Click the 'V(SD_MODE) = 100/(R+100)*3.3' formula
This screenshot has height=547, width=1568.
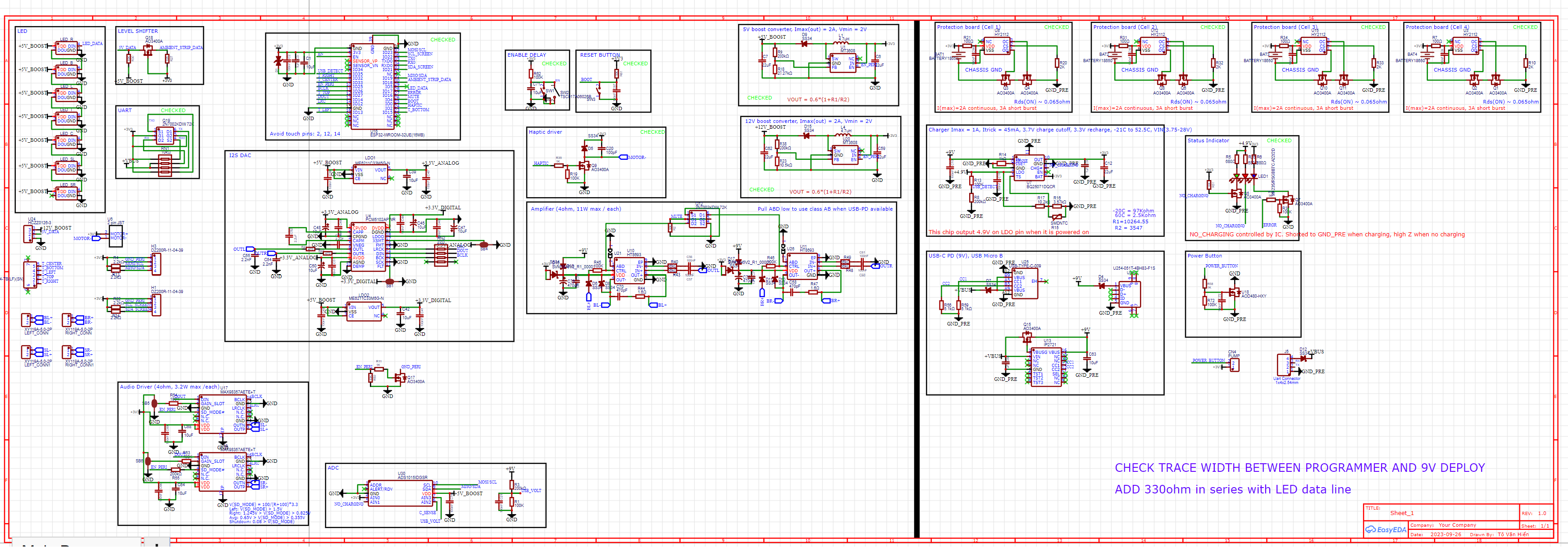264,504
